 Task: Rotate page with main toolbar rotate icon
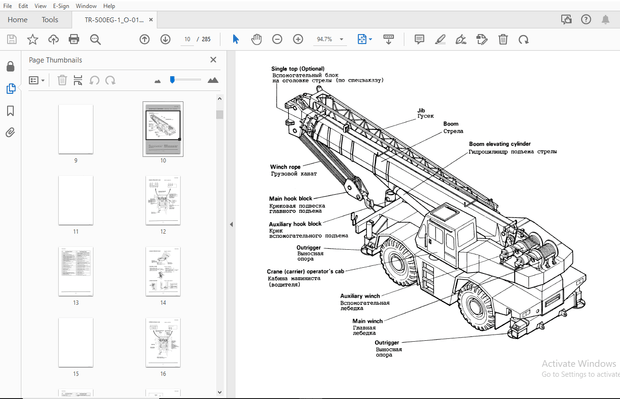[524, 39]
